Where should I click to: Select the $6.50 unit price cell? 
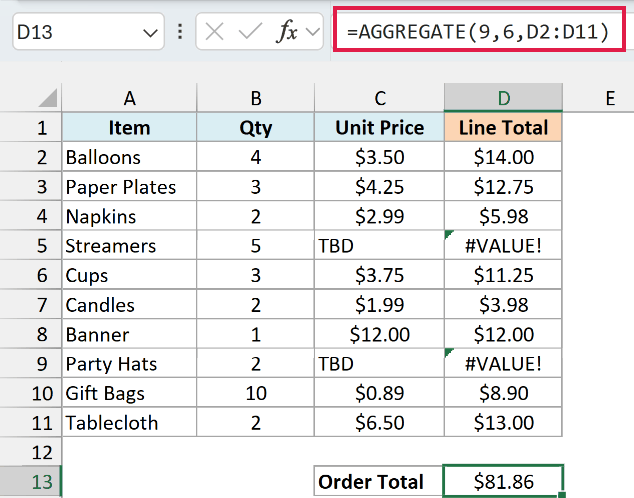point(379,422)
